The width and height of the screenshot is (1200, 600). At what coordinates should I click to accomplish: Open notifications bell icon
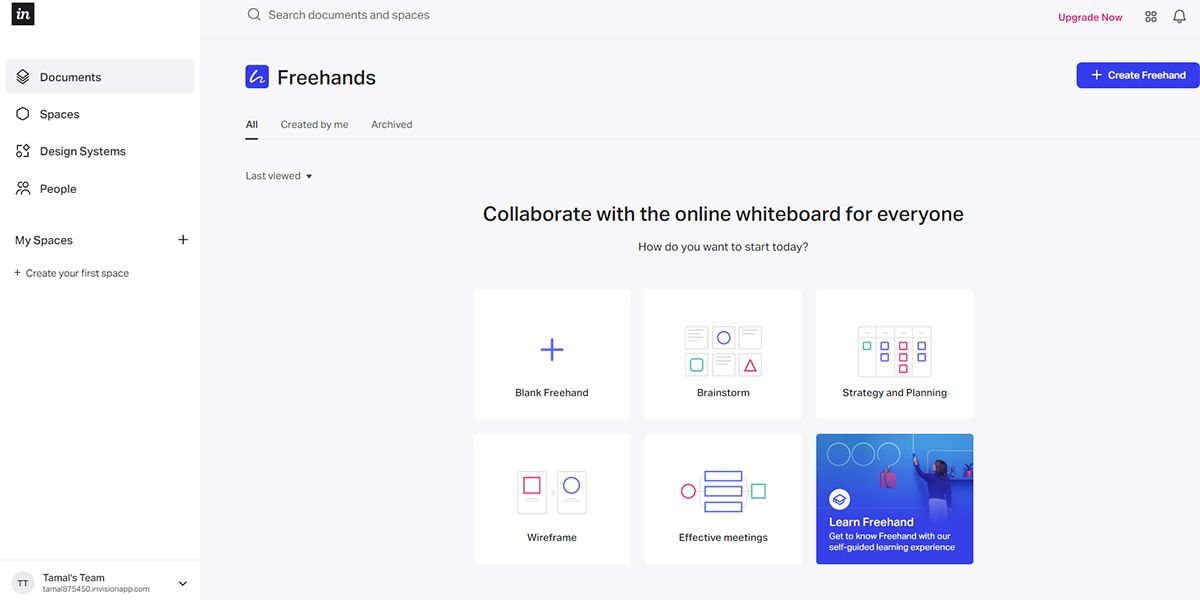(x=1179, y=16)
